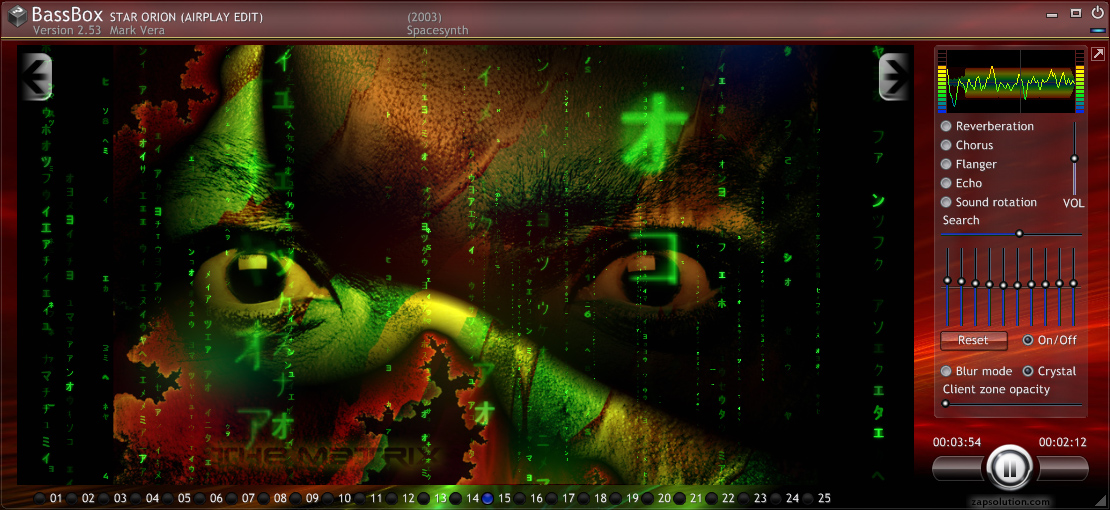Click the small blue indicator under the power icon
The width and height of the screenshot is (1110, 510).
tap(1097, 30)
